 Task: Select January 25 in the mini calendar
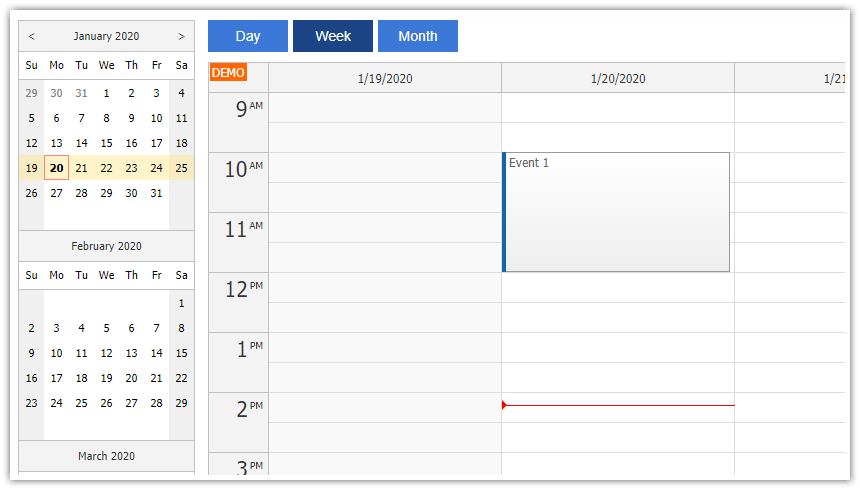[x=181, y=168]
